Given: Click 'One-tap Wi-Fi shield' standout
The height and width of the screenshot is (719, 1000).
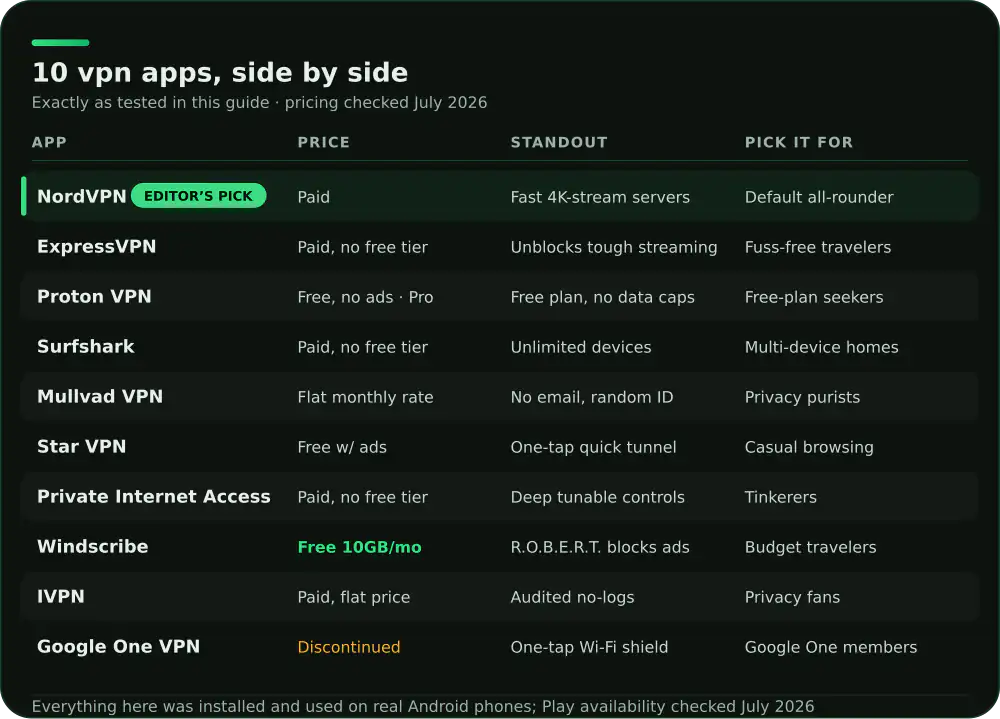Looking at the screenshot, I should point(589,647).
